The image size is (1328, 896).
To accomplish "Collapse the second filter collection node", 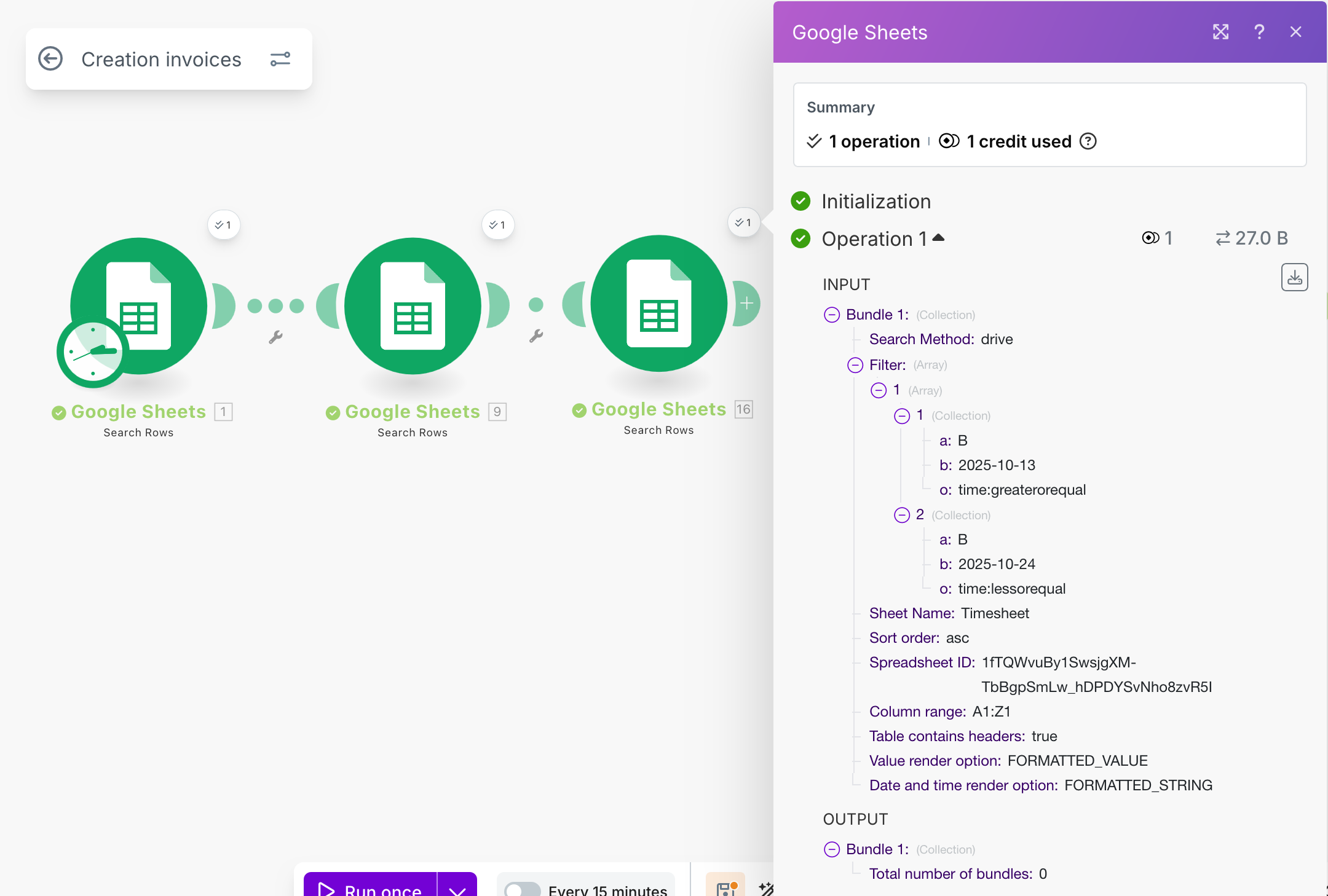I will tap(902, 515).
